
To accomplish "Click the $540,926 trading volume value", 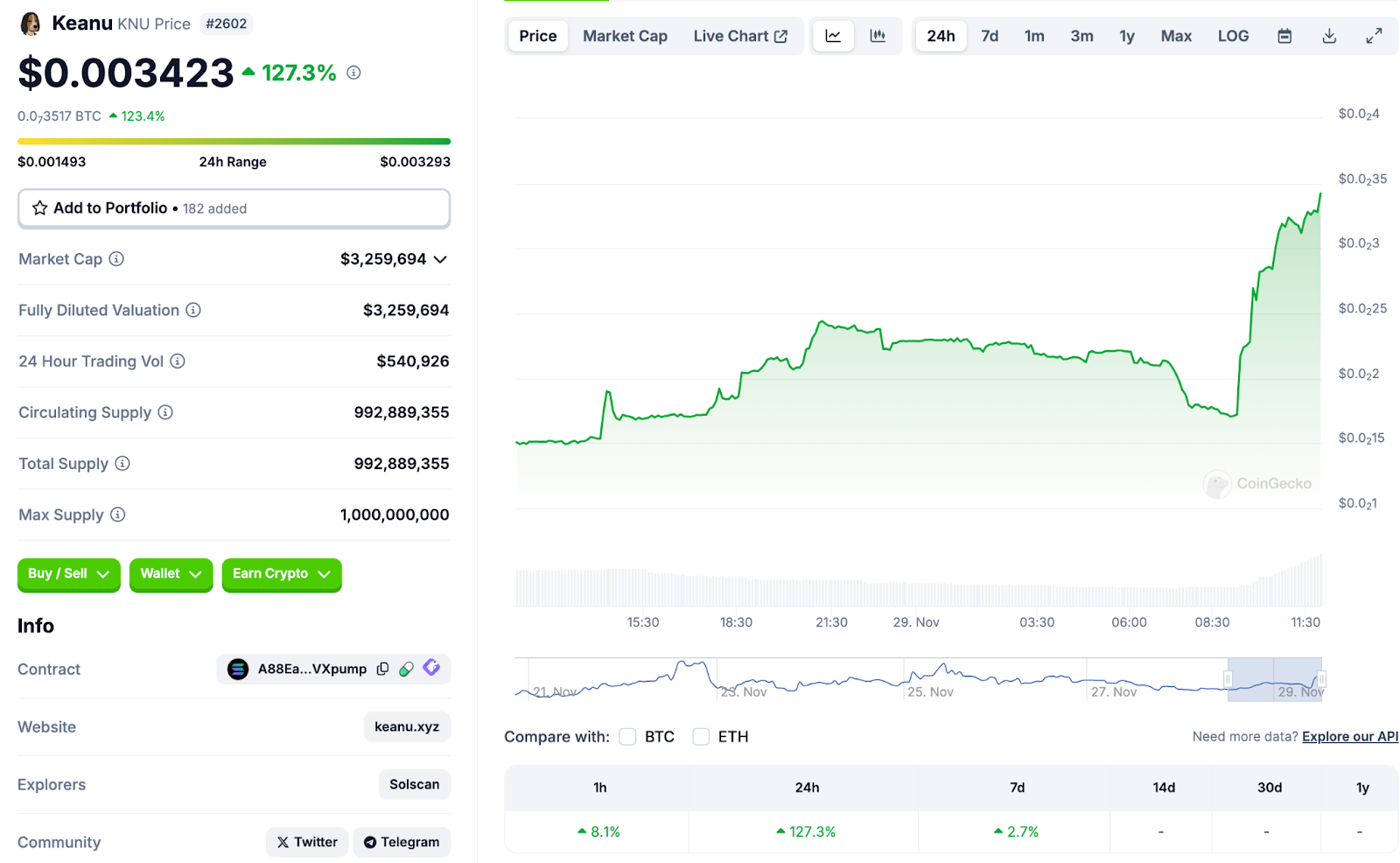I will tap(413, 361).
